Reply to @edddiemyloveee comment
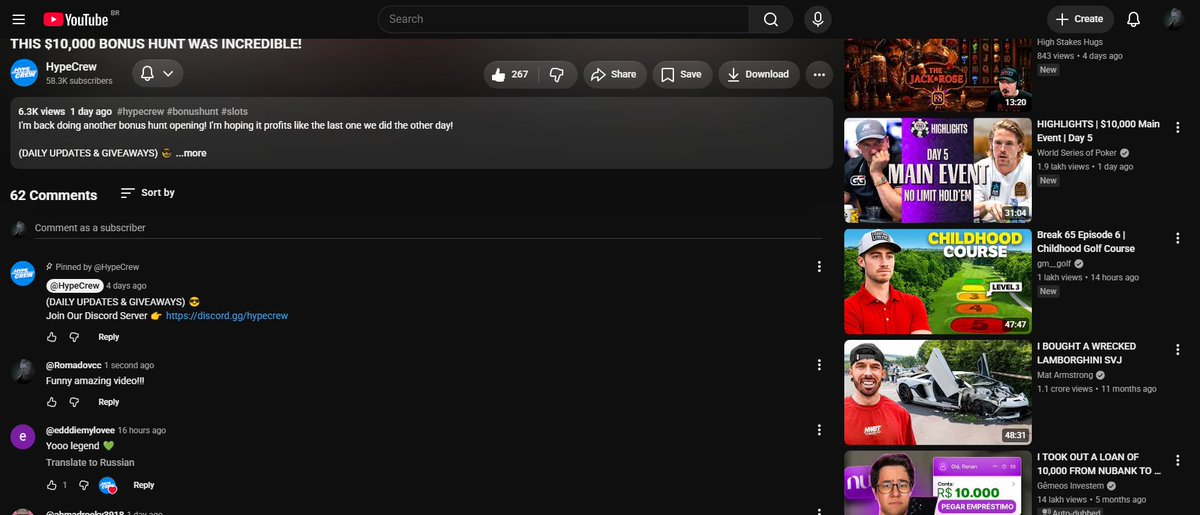Image resolution: width=1200 pixels, height=515 pixels. tap(144, 485)
